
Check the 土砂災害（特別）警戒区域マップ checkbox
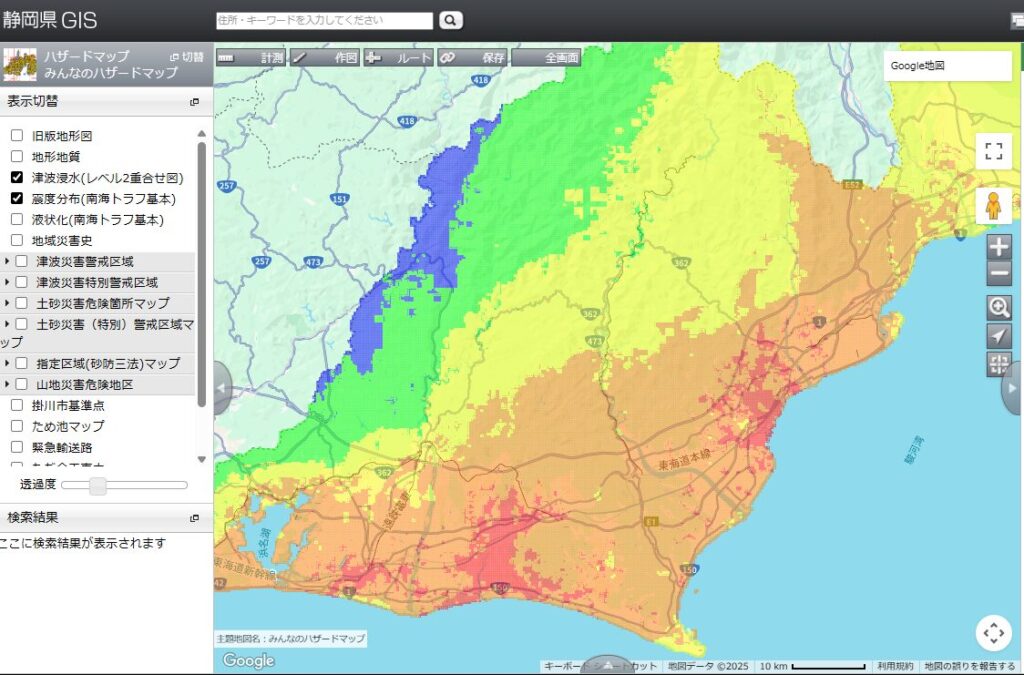(x=22, y=324)
